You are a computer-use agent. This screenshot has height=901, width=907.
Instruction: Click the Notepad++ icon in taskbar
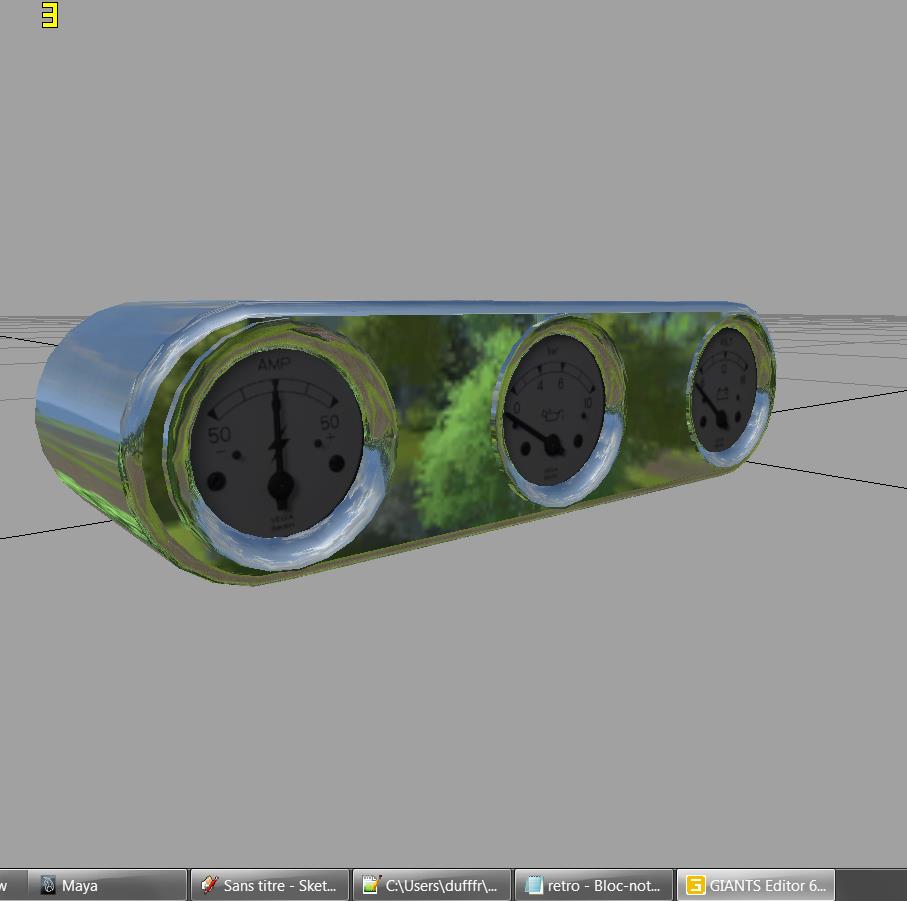371,885
